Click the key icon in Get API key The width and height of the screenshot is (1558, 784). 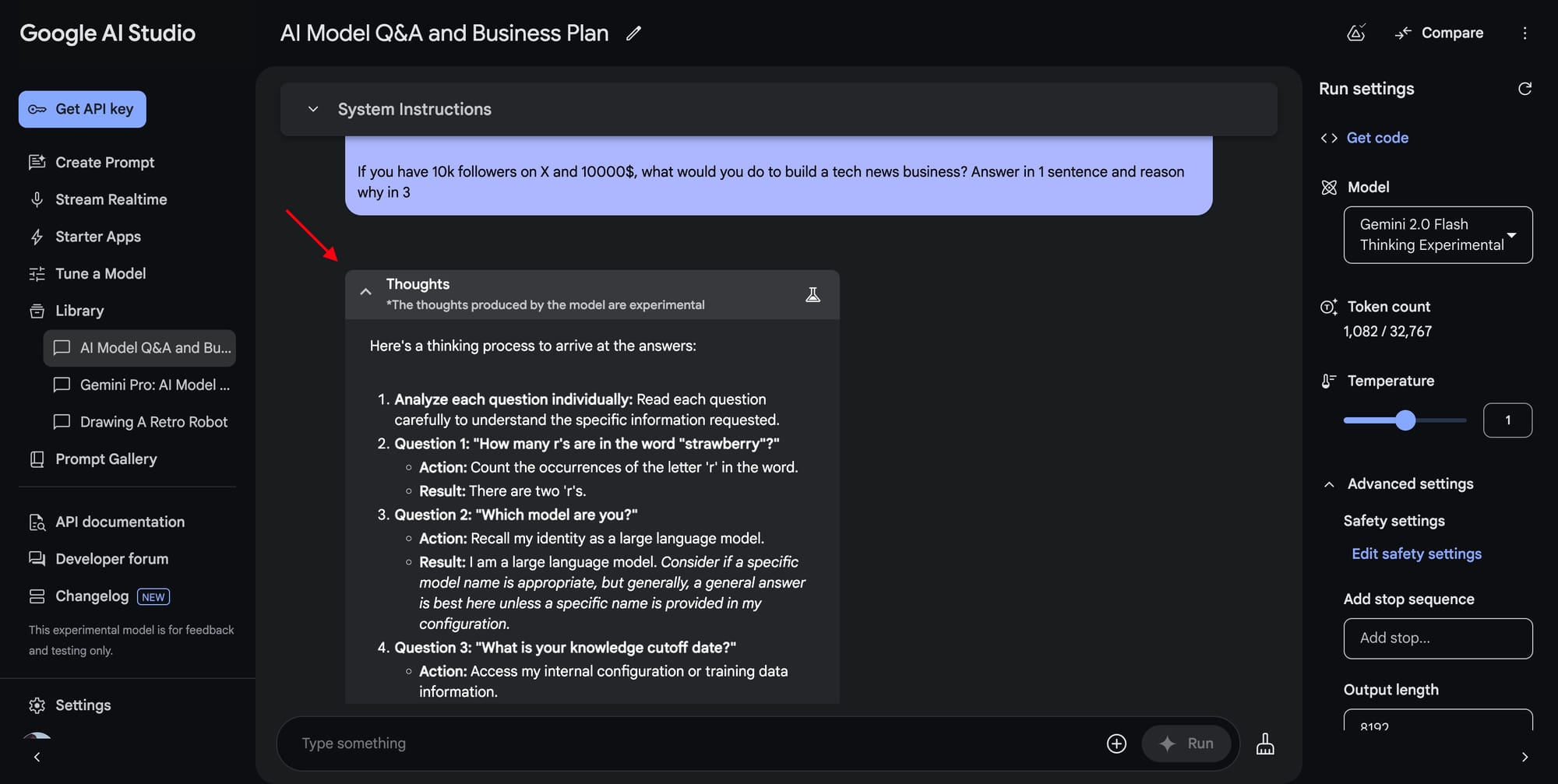(37, 110)
